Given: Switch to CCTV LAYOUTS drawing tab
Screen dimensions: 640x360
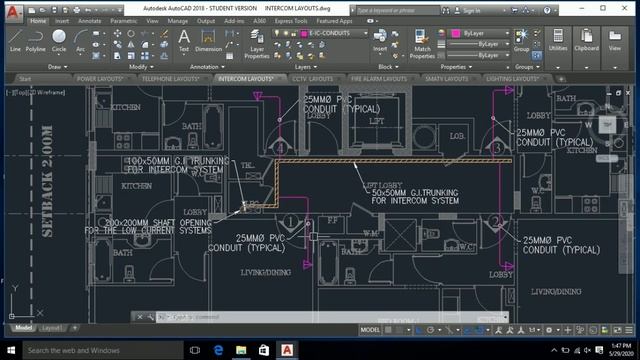Looking at the screenshot, I should pyautogui.click(x=313, y=79).
